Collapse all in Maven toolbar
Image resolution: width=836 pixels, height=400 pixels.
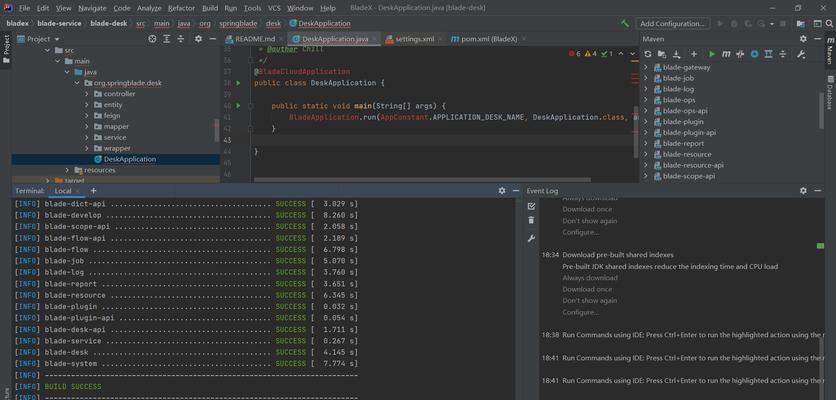pos(783,54)
